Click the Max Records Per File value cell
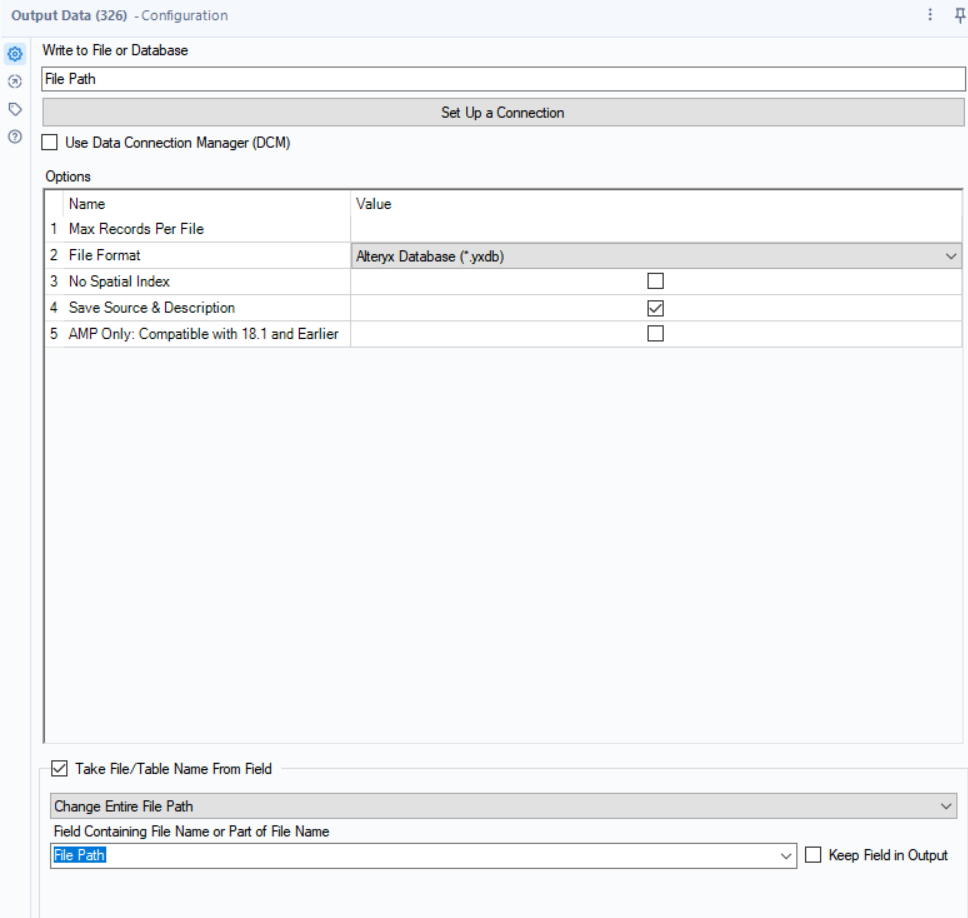The height and width of the screenshot is (918, 968). pyautogui.click(x=650, y=228)
